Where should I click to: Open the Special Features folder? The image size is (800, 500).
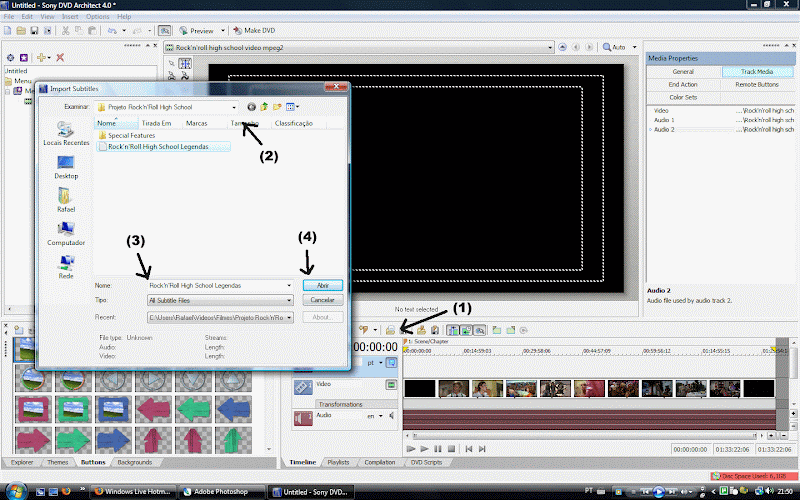click(x=127, y=135)
